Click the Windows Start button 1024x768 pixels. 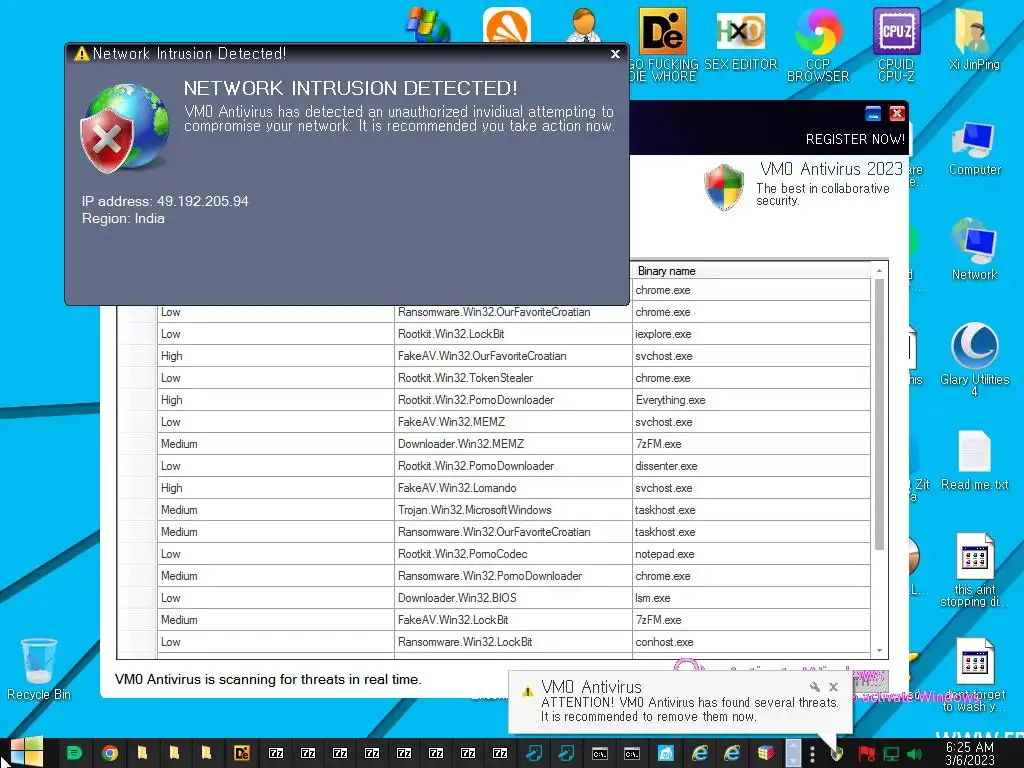26,753
